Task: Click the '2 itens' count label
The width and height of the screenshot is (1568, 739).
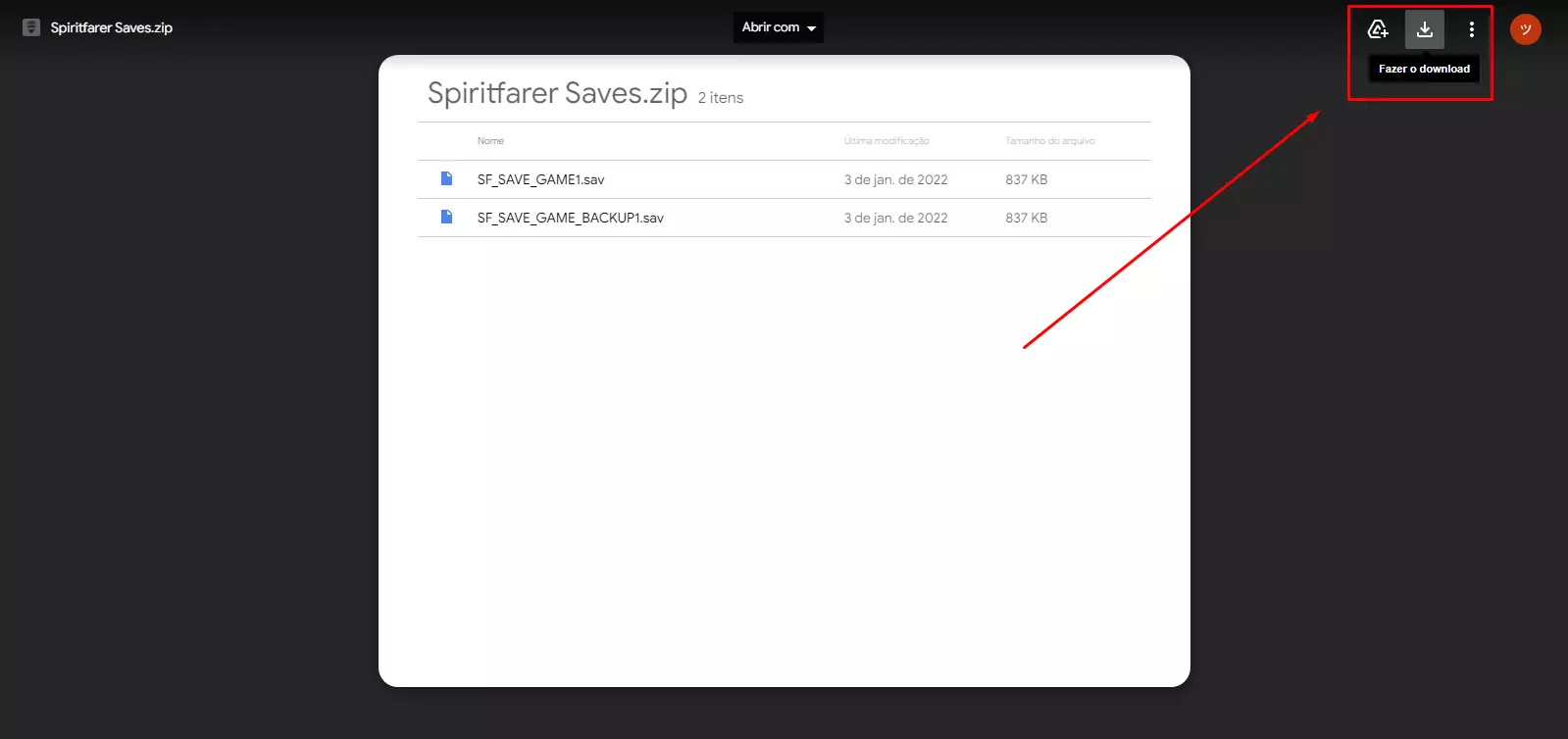Action: click(721, 98)
